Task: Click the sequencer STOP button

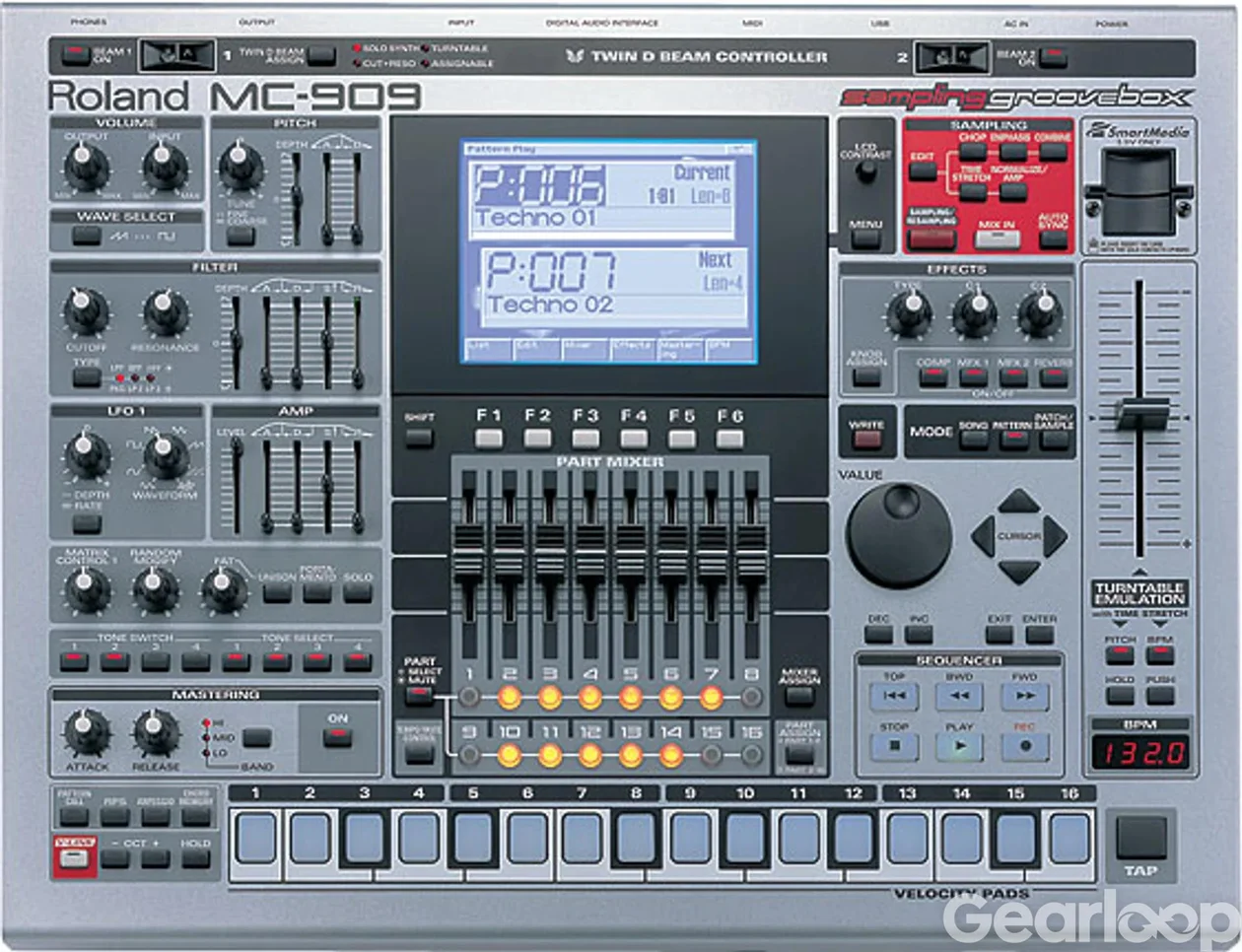Action: point(894,746)
